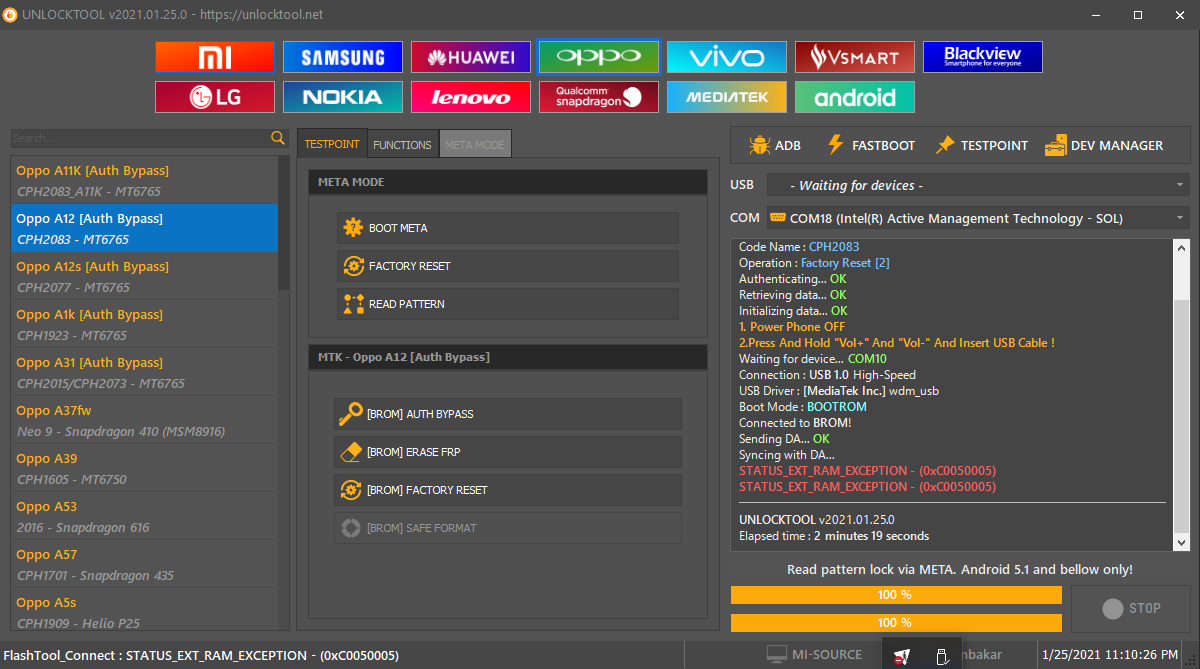
Task: Select Oppo A11K [Auth Bypass] entry
Action: click(145, 181)
